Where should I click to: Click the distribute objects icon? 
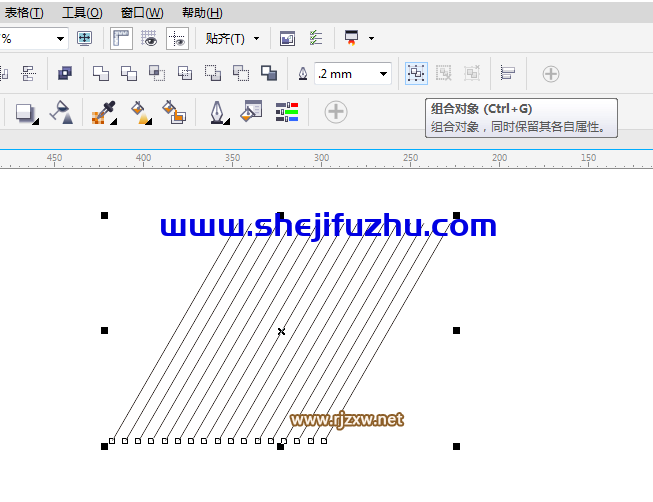tap(28, 74)
